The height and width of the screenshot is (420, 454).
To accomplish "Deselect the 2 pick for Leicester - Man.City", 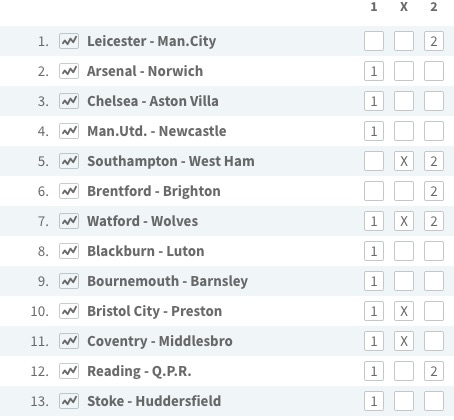I will [434, 41].
